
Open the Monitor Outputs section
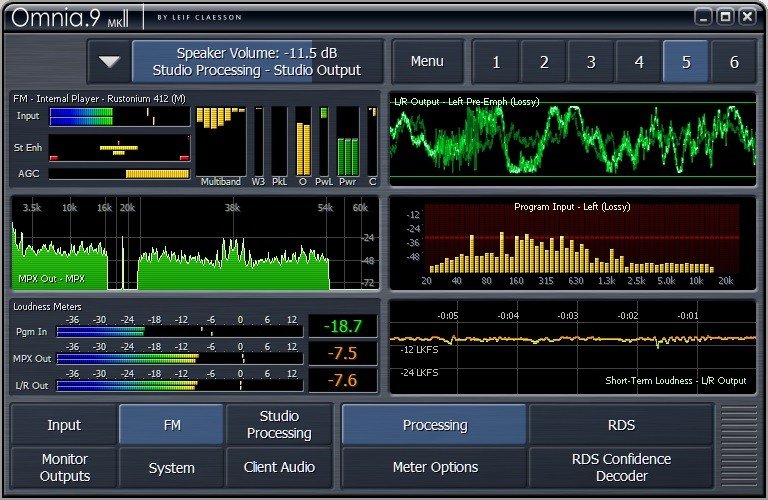coord(64,467)
